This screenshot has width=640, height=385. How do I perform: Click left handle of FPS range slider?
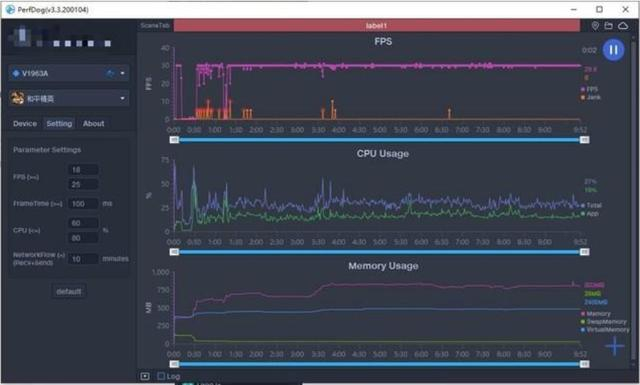(174, 140)
